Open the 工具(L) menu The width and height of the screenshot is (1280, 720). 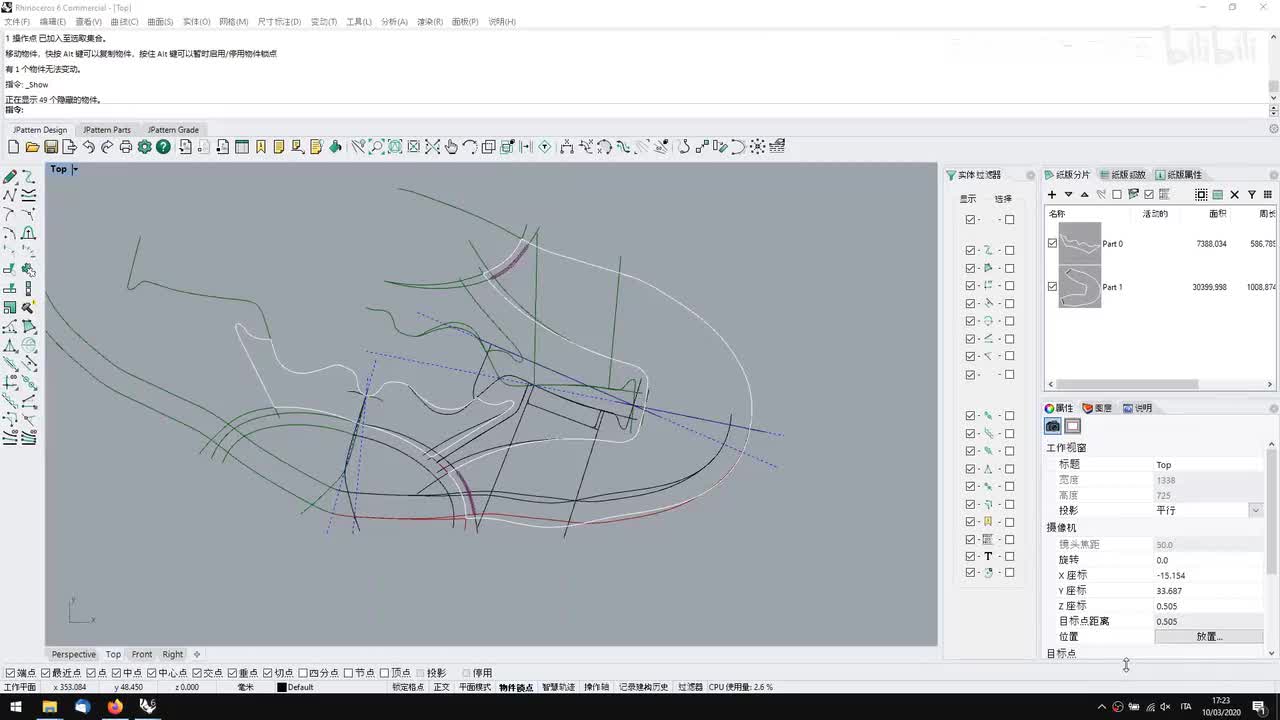[358, 21]
